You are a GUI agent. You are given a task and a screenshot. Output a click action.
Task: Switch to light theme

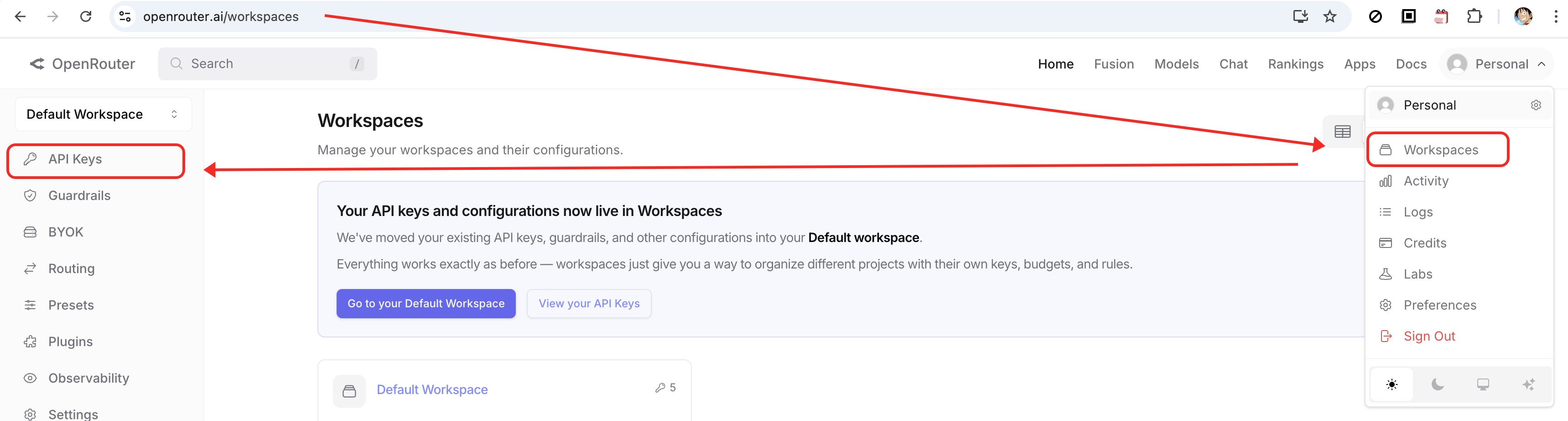pos(1391,384)
